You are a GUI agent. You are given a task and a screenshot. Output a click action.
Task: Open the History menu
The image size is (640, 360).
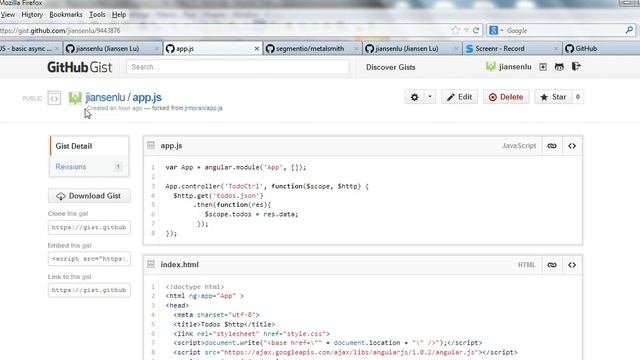click(32, 15)
